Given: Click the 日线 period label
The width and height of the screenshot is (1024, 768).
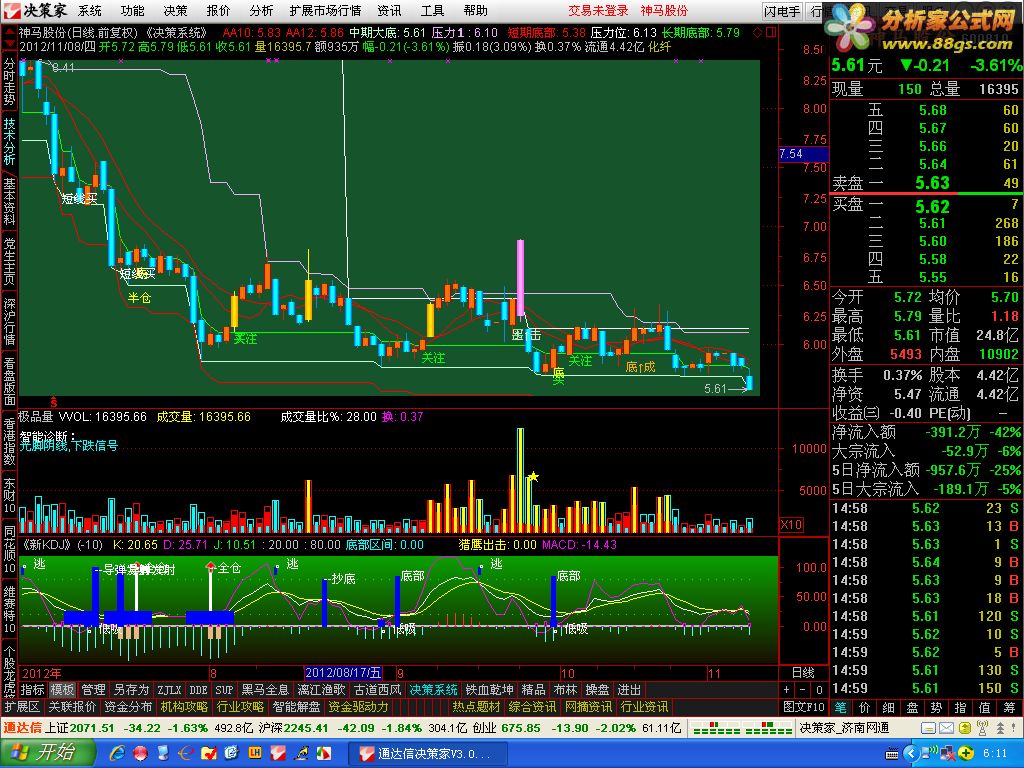Looking at the screenshot, I should [803, 673].
